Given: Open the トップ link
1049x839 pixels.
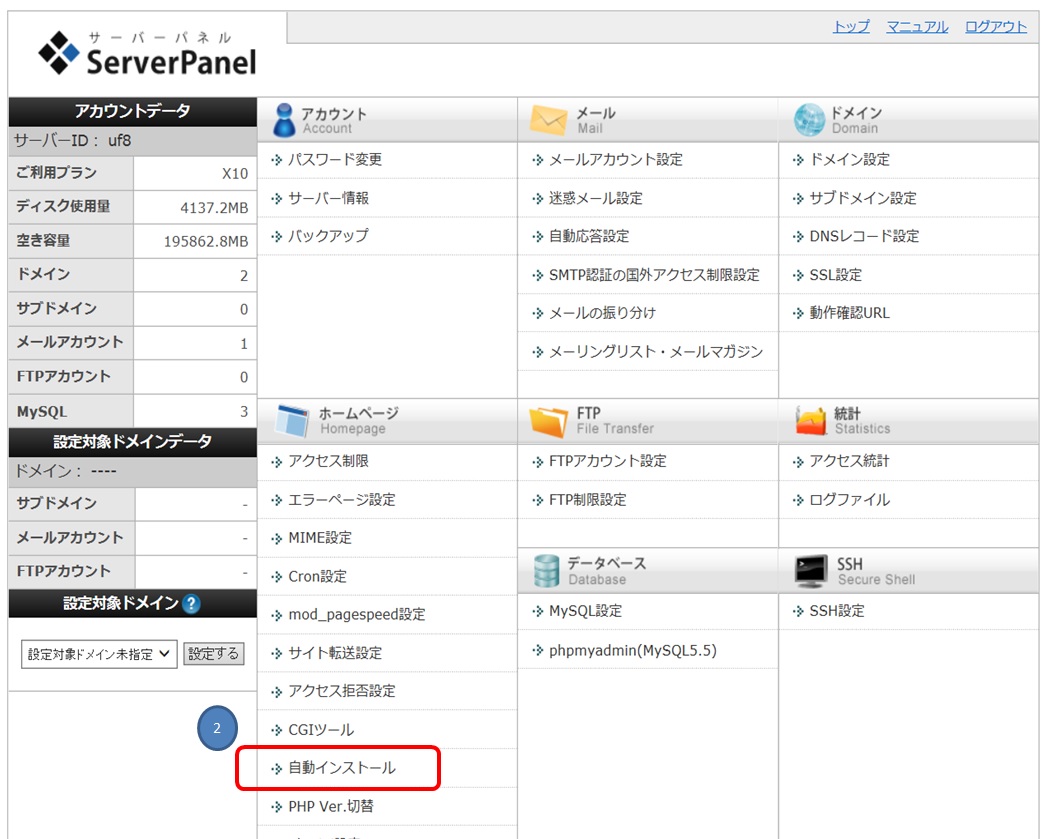Looking at the screenshot, I should pos(851,27).
